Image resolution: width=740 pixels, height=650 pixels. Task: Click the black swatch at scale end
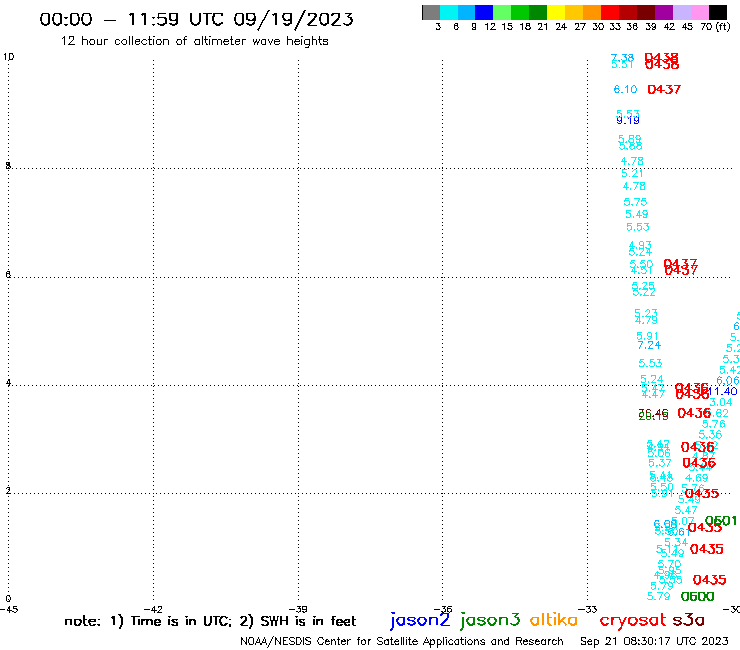[x=718, y=12]
